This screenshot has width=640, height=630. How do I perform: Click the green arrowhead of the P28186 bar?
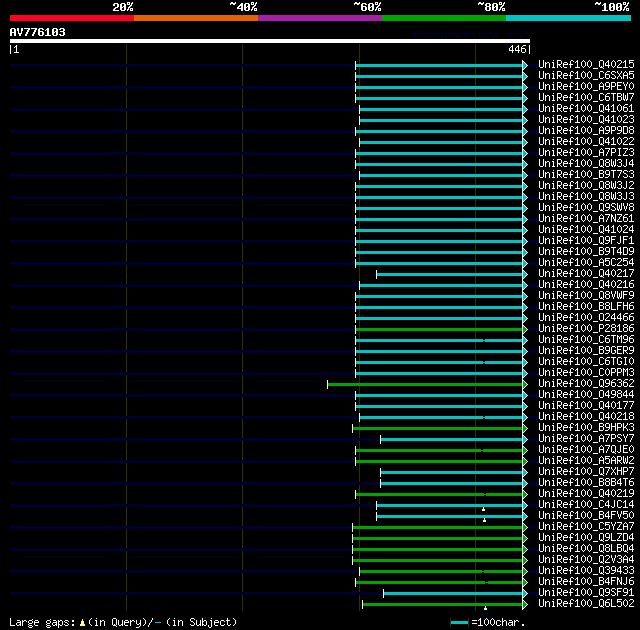[x=525, y=329]
